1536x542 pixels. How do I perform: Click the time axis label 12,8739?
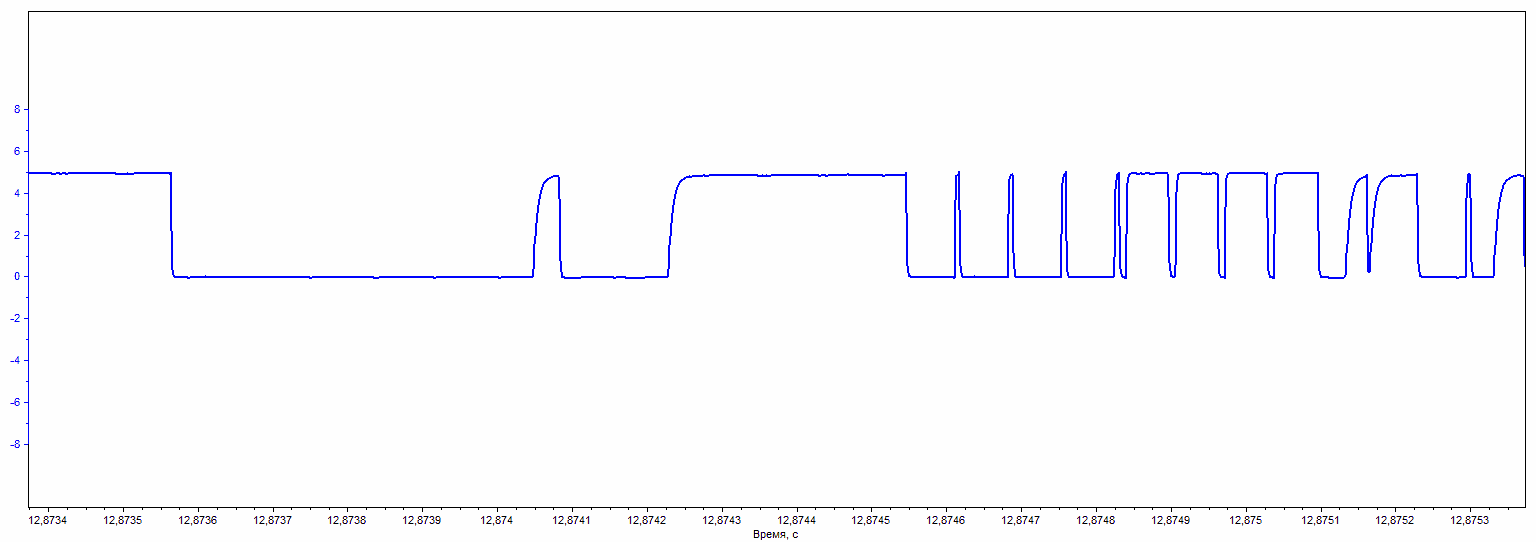[423, 521]
